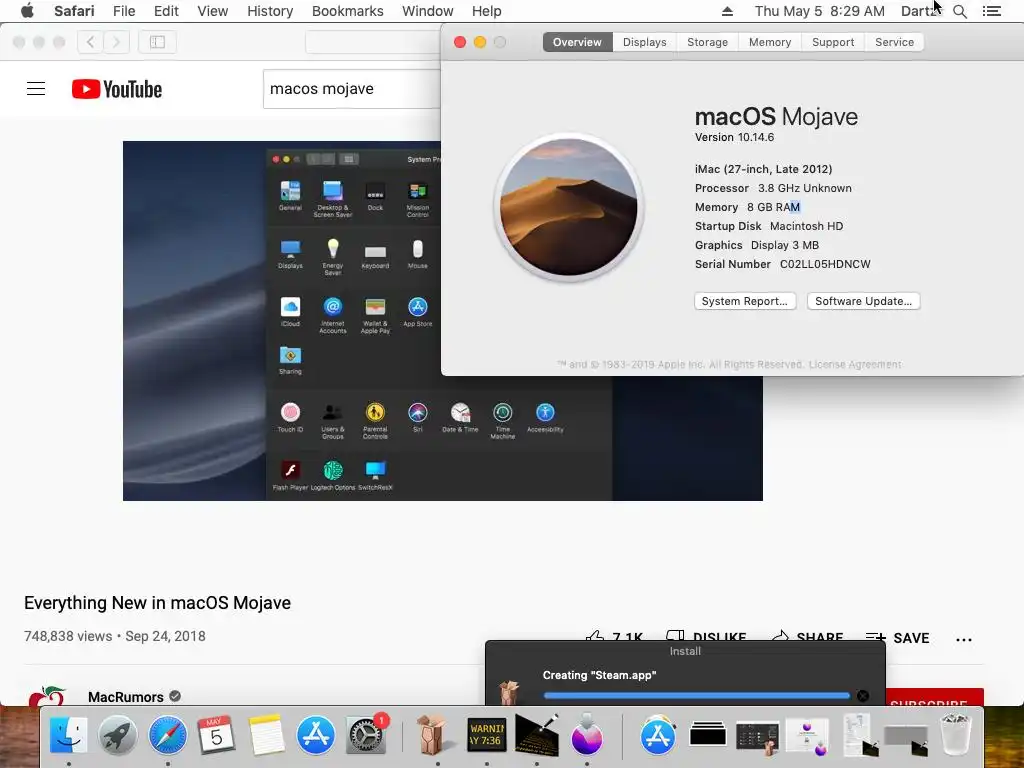
Task: Open the Help menu
Action: (487, 11)
